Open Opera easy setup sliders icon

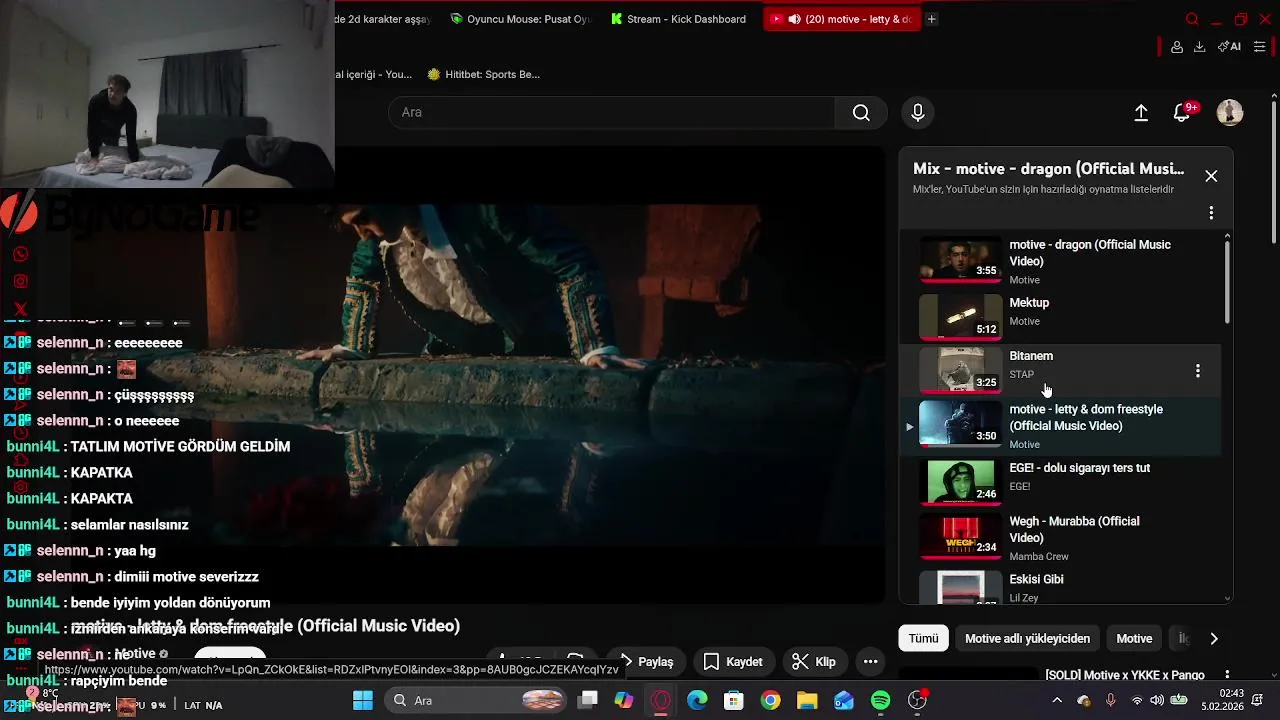tap(1260, 47)
